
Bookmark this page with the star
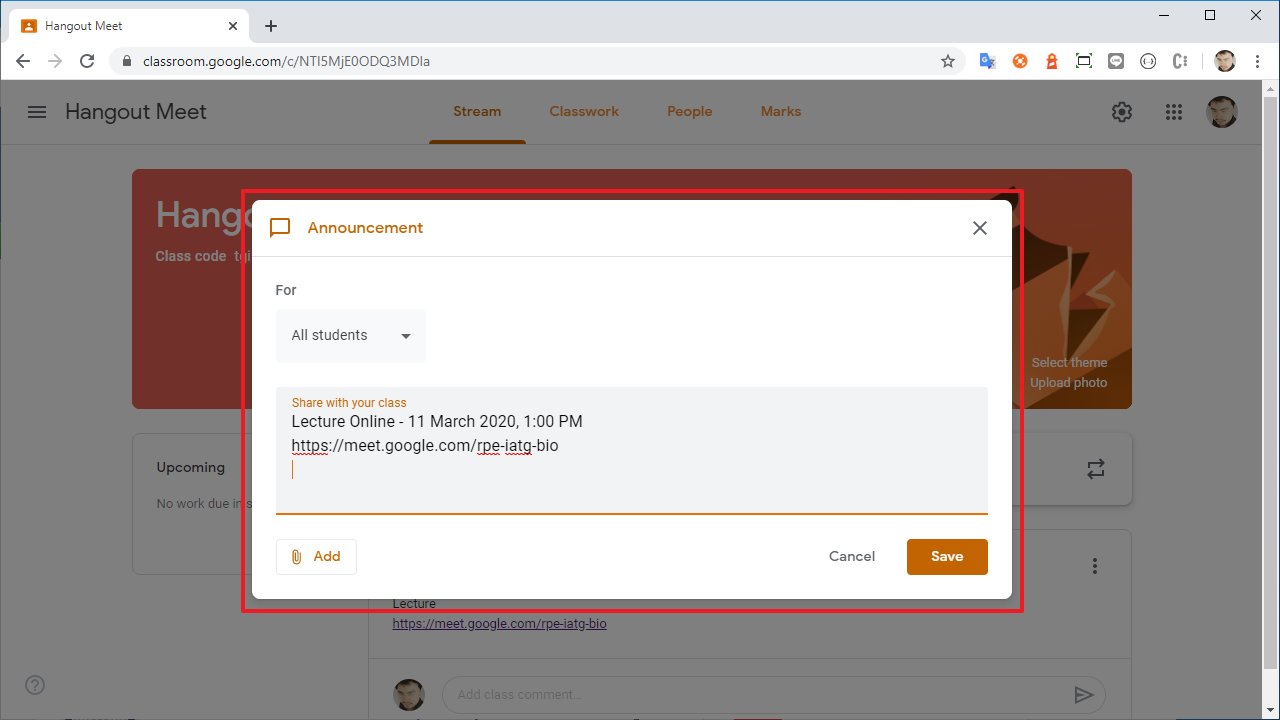click(948, 61)
